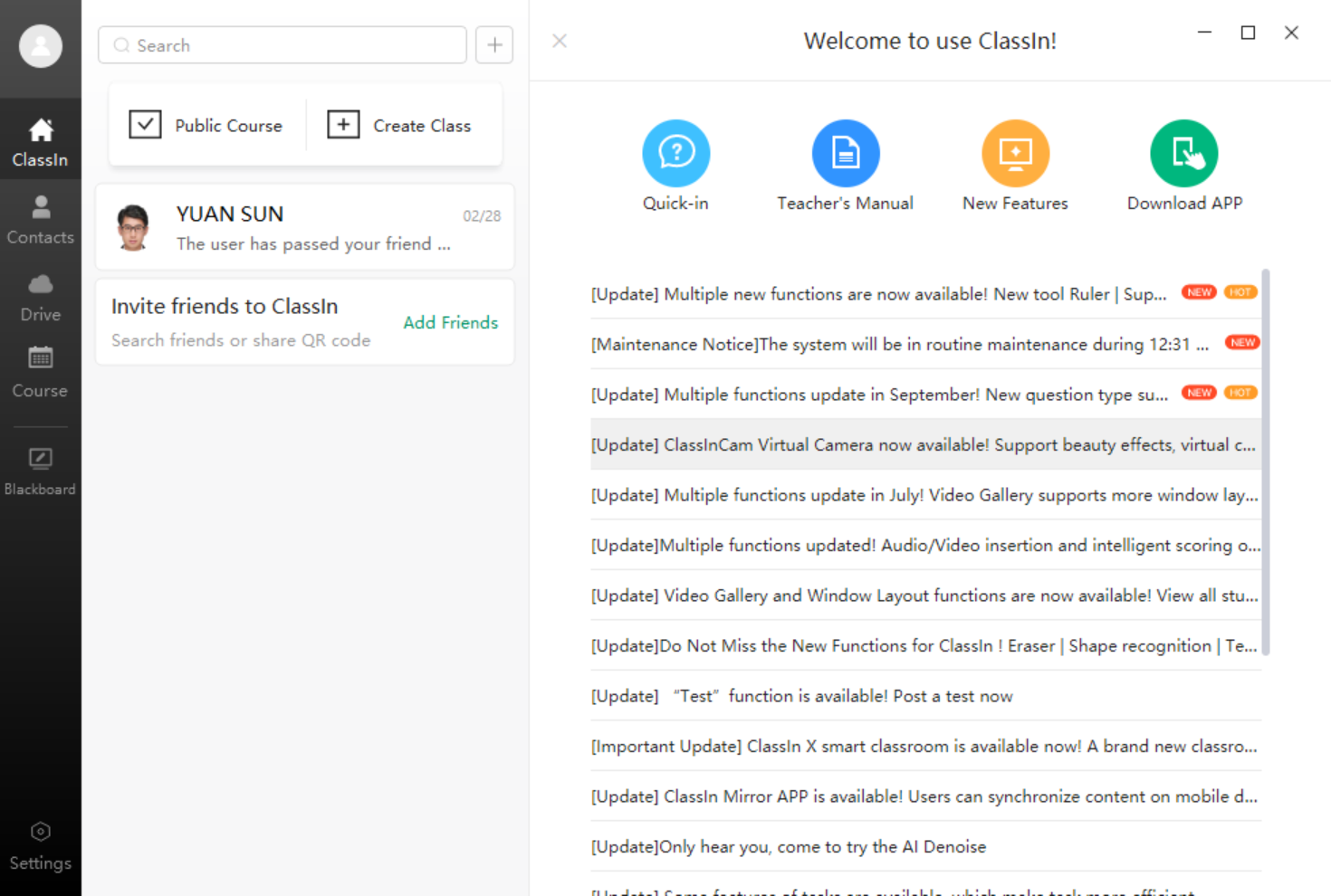
Task: Open the AI Denoise update notice
Action: pos(925,846)
